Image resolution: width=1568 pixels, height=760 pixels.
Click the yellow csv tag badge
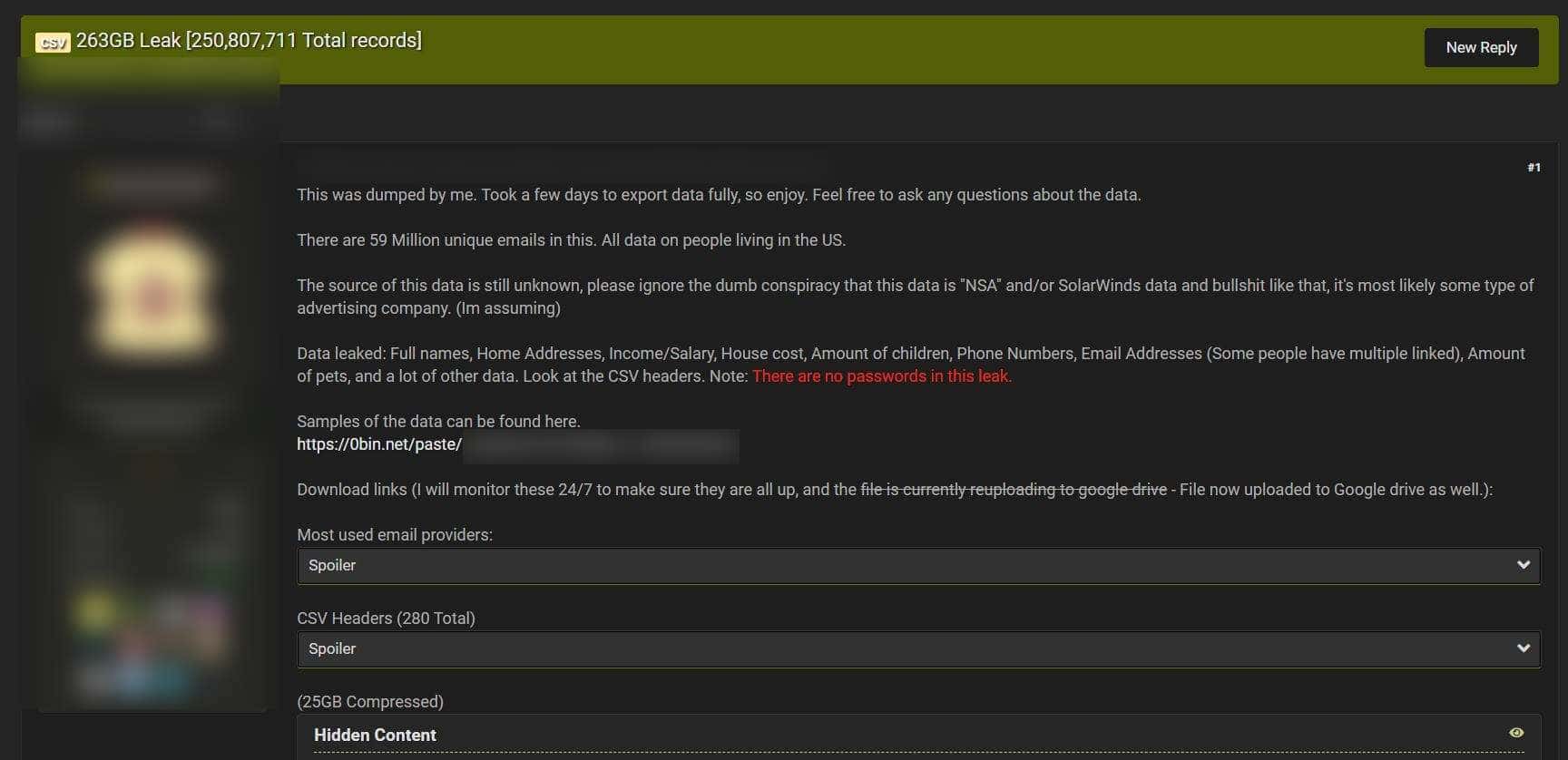53,42
